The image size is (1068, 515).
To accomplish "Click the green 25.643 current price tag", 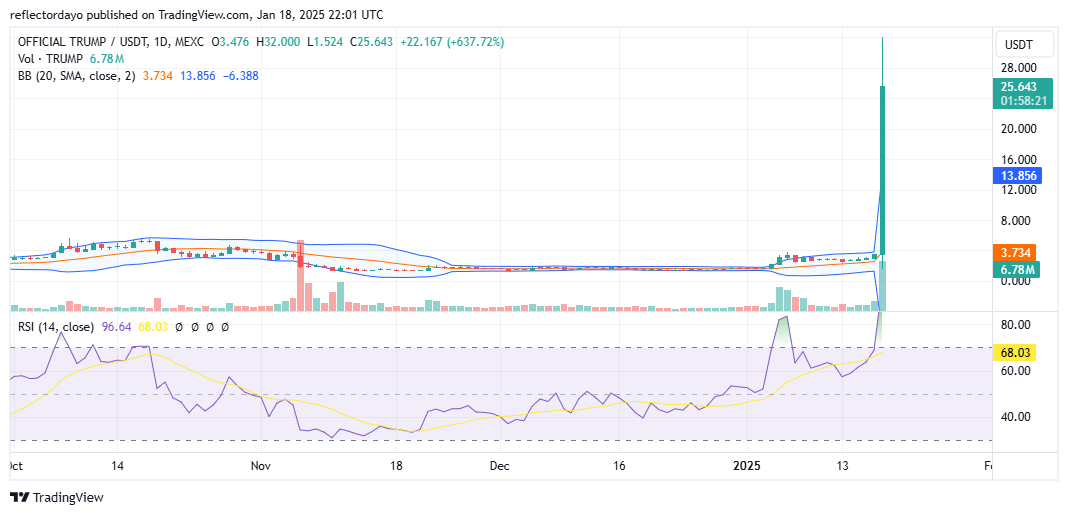I will pyautogui.click(x=1019, y=88).
